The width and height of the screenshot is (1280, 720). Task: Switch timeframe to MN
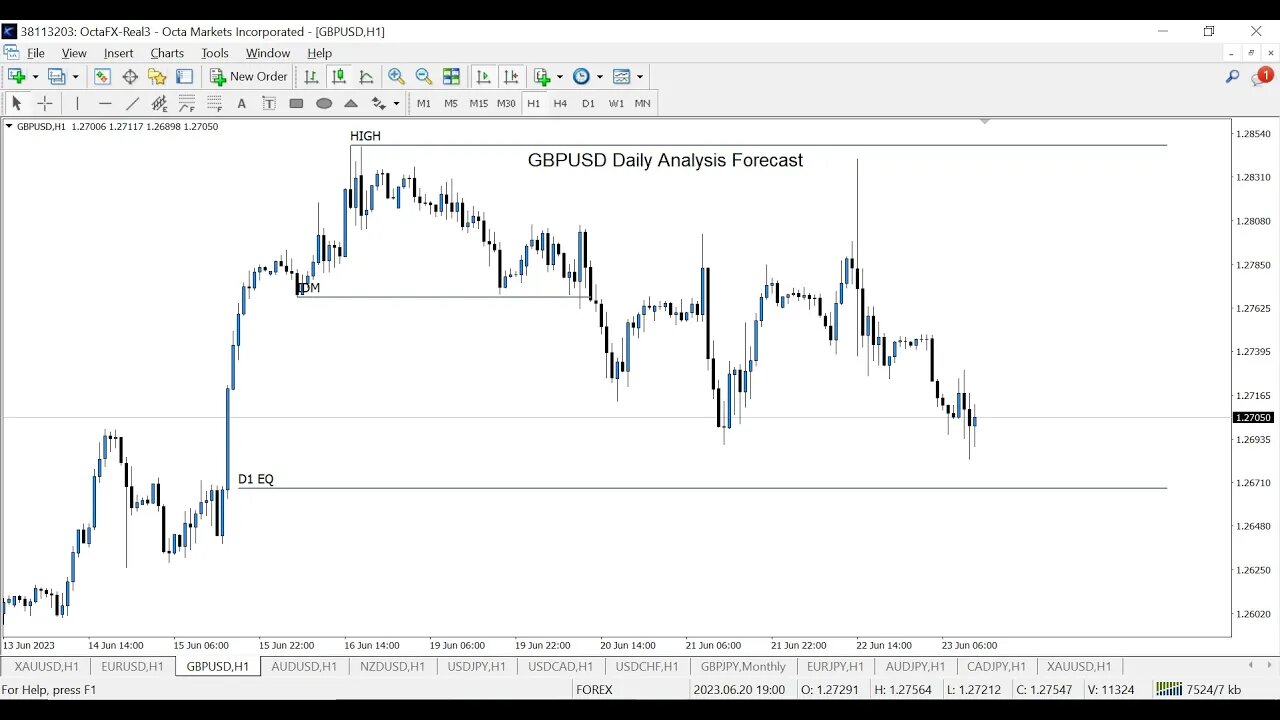(643, 103)
